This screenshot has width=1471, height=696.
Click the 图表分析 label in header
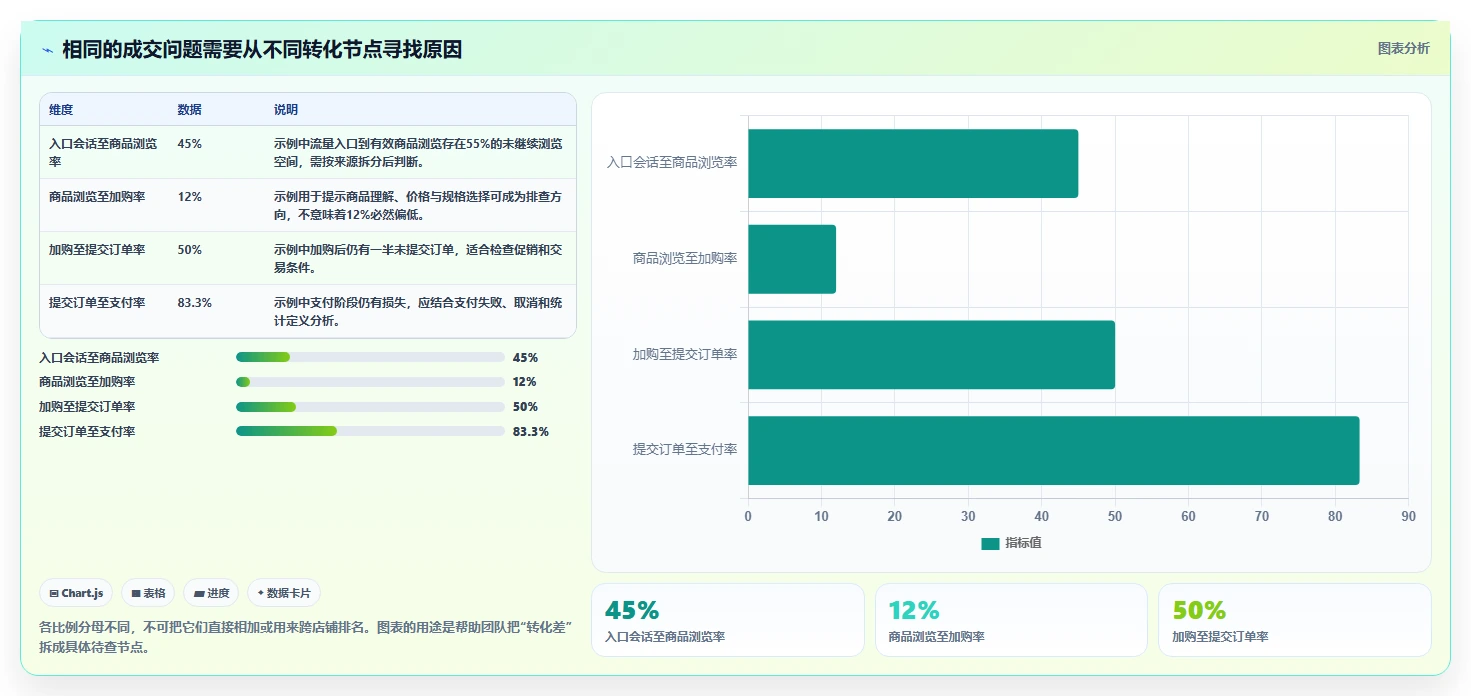point(1403,48)
